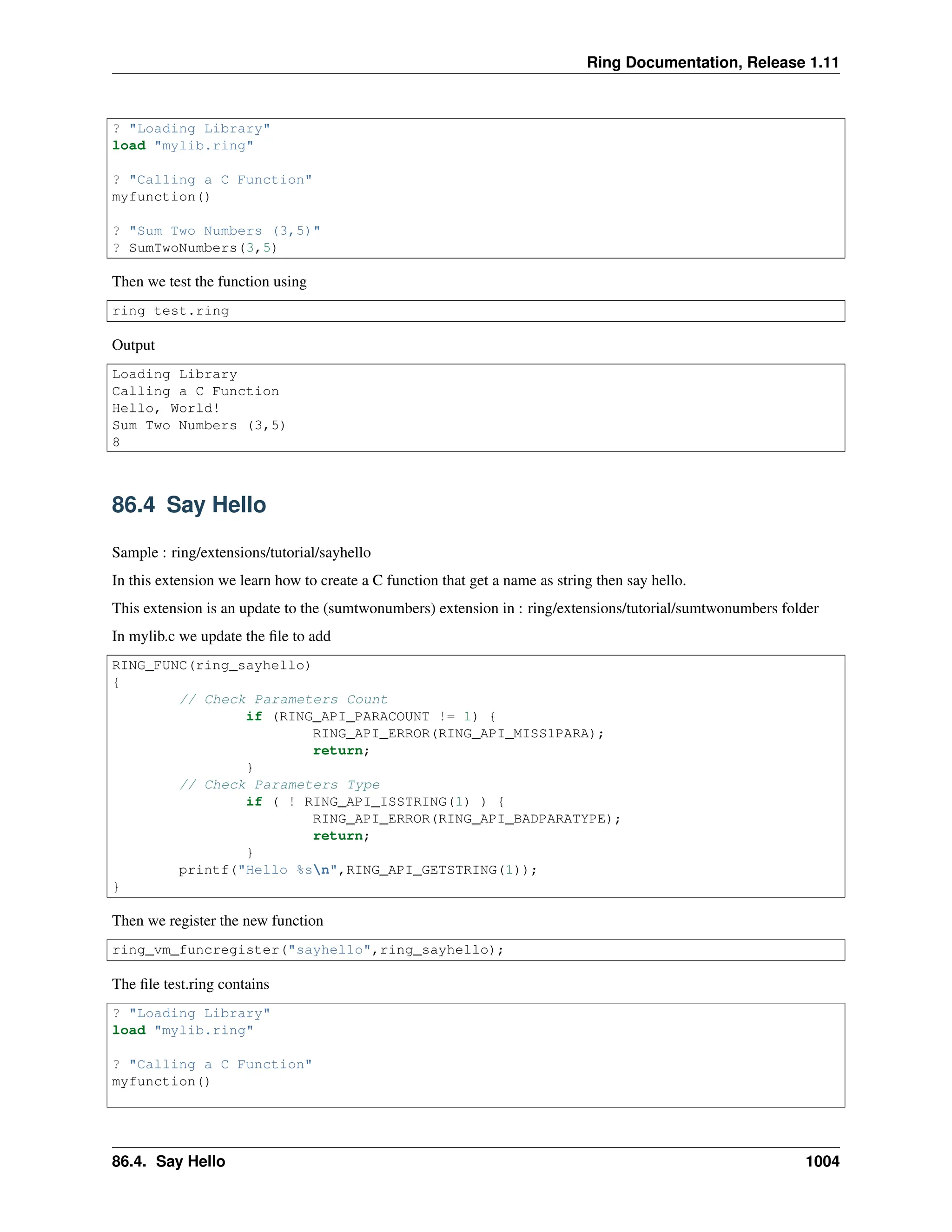Click the Output label above results box
The height and width of the screenshot is (1232, 952).
click(x=133, y=345)
